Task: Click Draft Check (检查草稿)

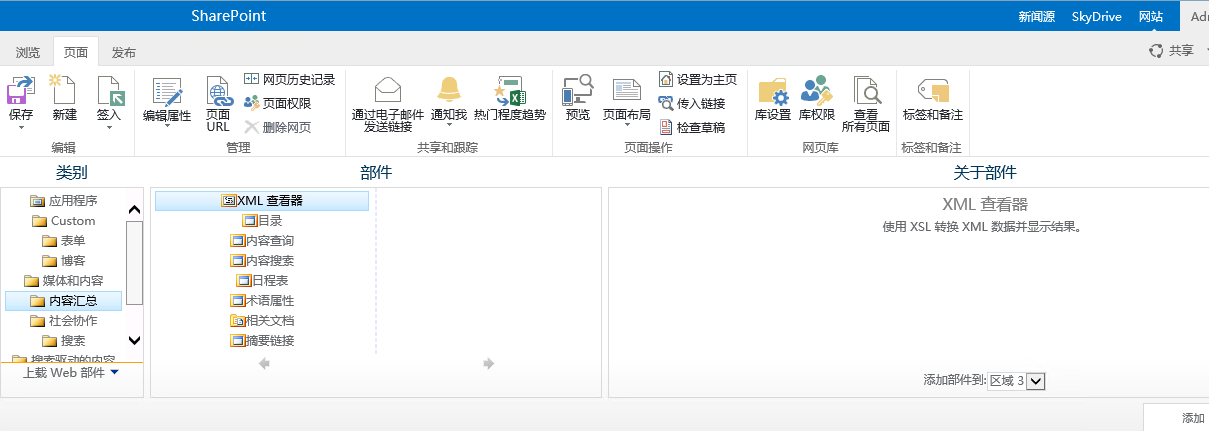Action: point(691,127)
